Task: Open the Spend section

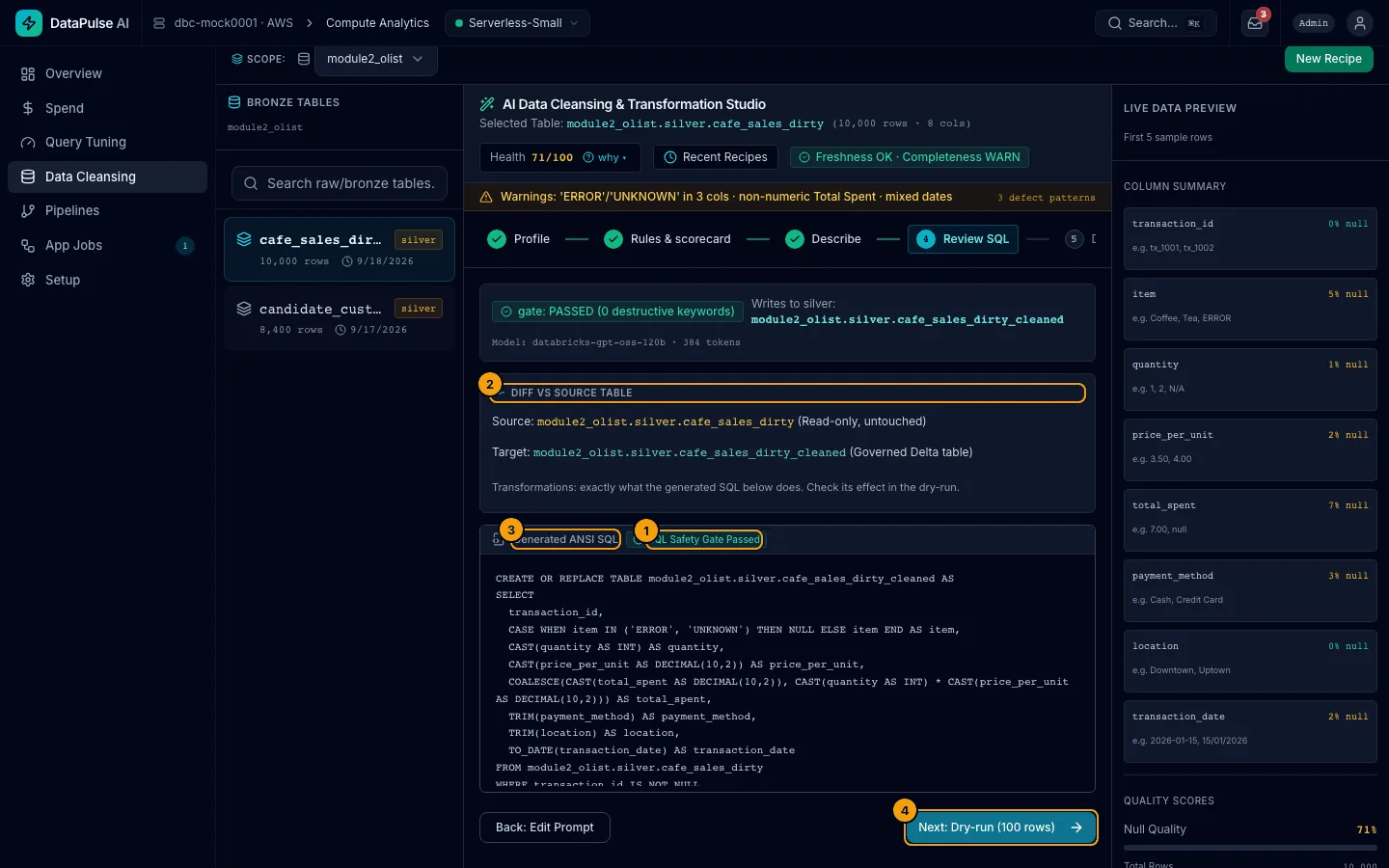Action: click(107, 108)
